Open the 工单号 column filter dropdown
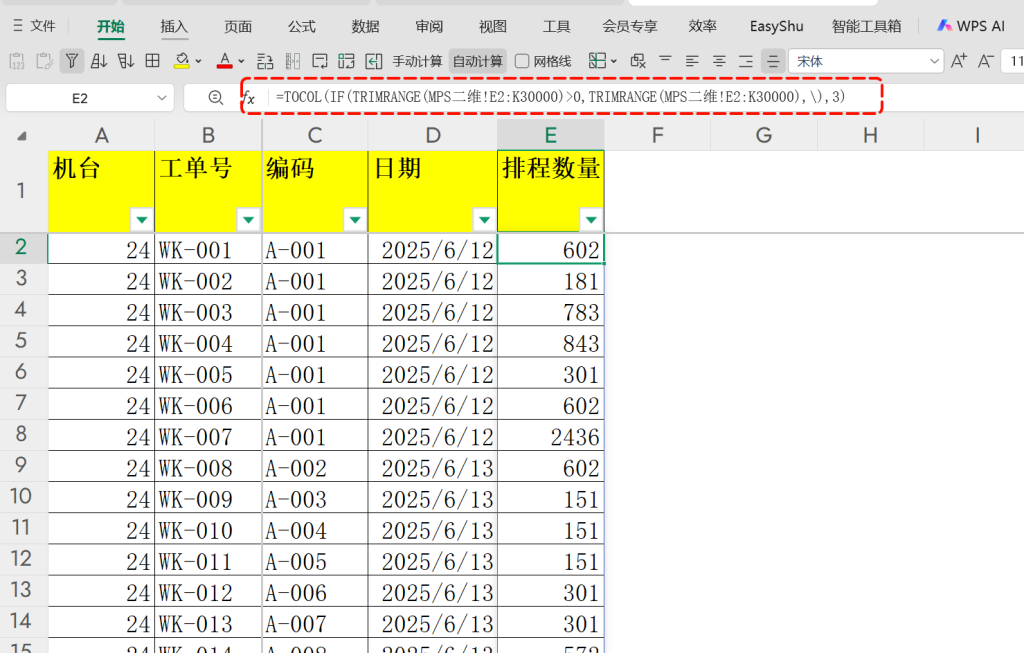Image resolution: width=1024 pixels, height=653 pixels. coord(248,219)
